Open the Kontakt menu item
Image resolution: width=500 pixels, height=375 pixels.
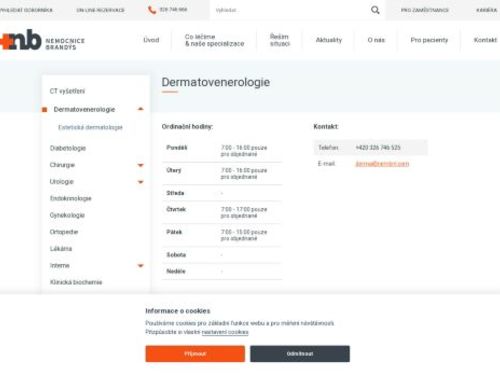point(485,40)
